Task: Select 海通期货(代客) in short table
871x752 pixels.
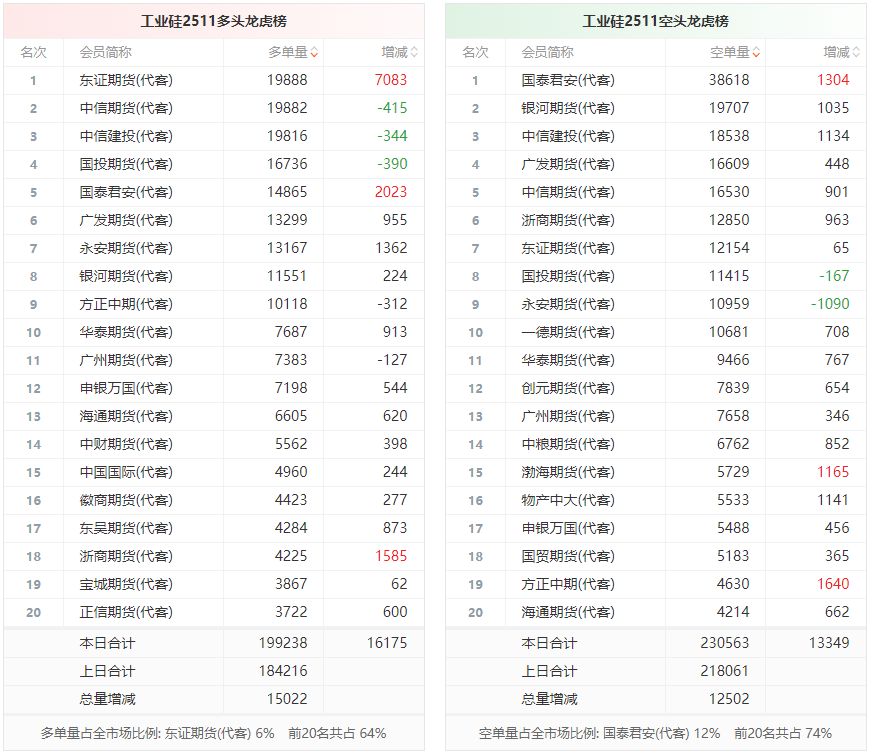Action: click(x=568, y=612)
